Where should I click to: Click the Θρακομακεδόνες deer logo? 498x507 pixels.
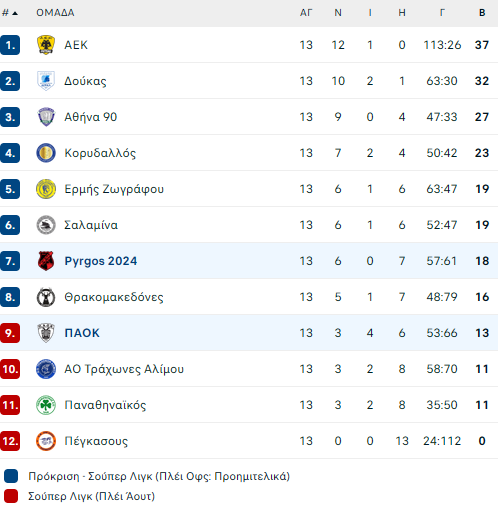(x=46, y=297)
